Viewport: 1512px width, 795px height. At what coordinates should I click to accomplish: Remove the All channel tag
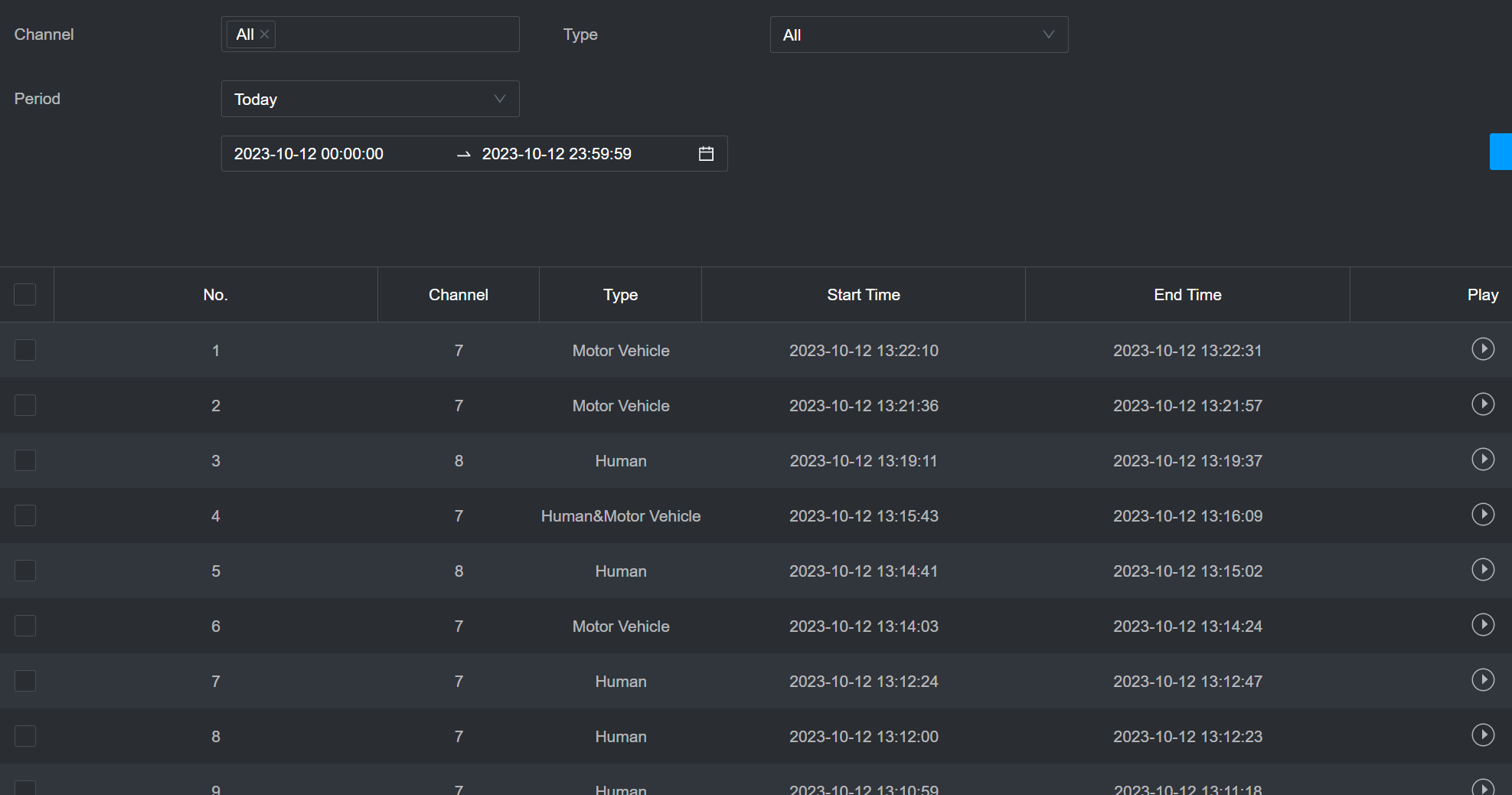264,34
